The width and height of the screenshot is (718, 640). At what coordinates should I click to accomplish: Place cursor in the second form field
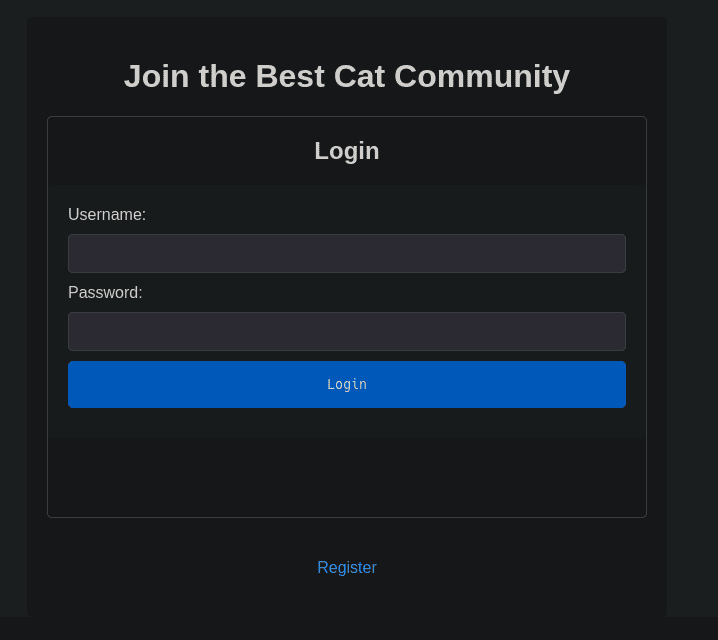click(x=347, y=331)
